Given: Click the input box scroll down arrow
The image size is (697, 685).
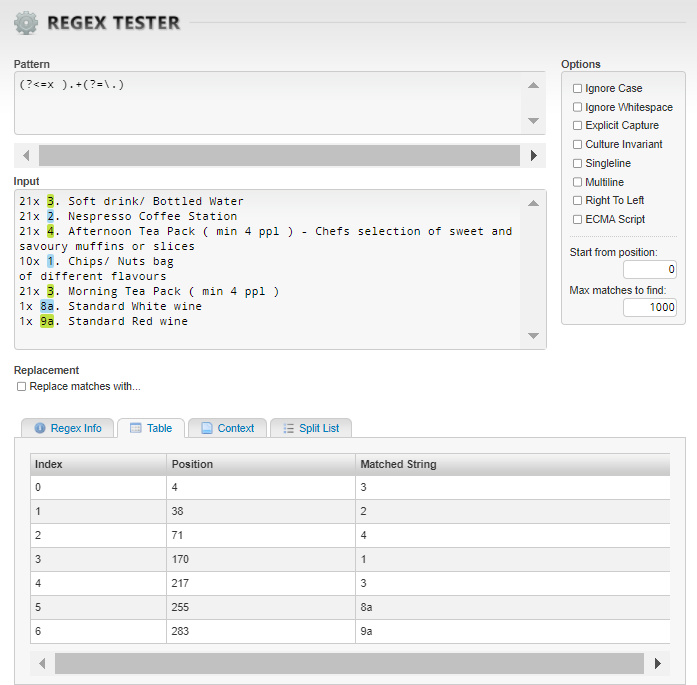Looking at the screenshot, I should (x=534, y=336).
